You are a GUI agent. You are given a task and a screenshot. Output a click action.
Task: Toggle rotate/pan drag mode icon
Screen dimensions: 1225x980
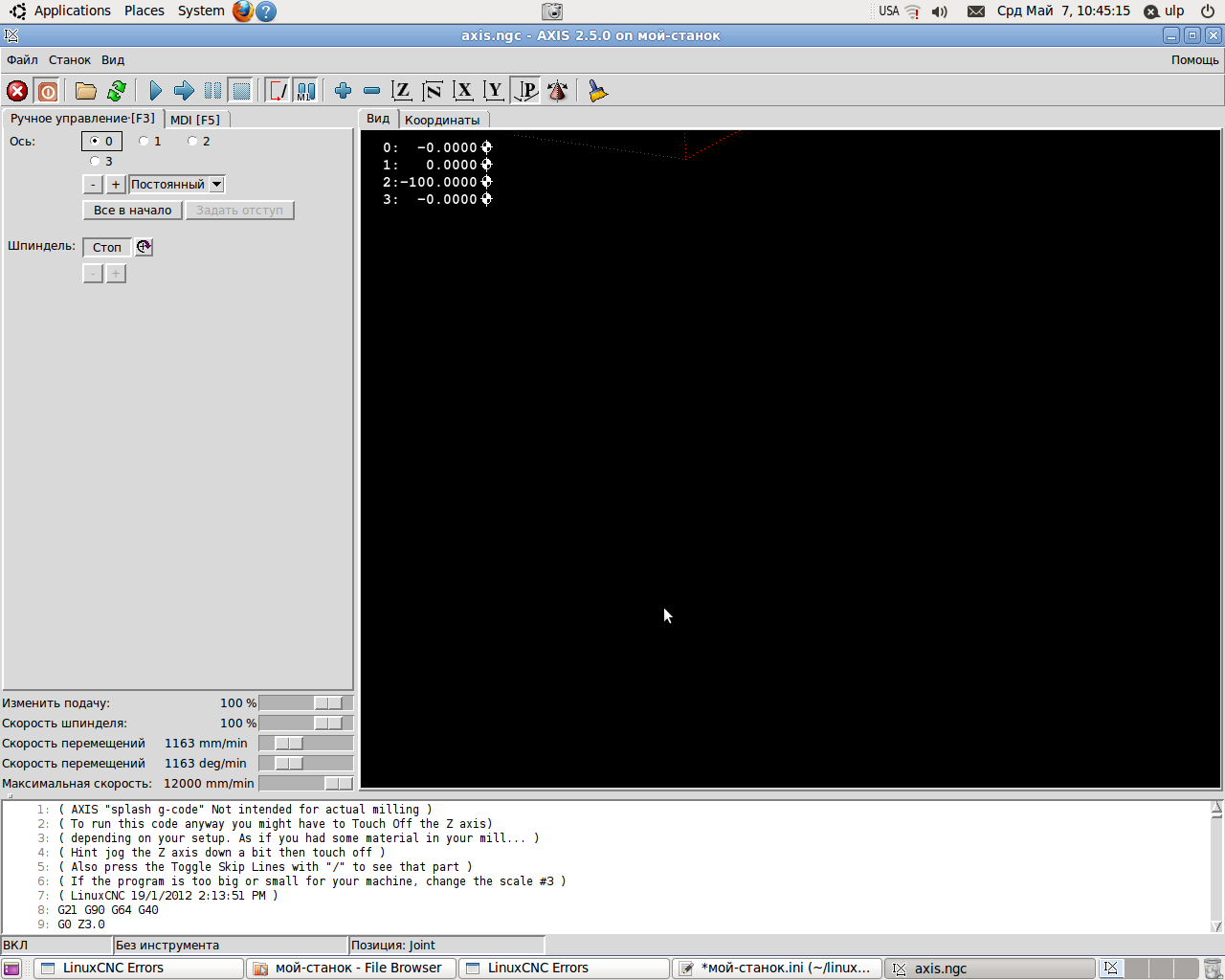click(x=557, y=91)
